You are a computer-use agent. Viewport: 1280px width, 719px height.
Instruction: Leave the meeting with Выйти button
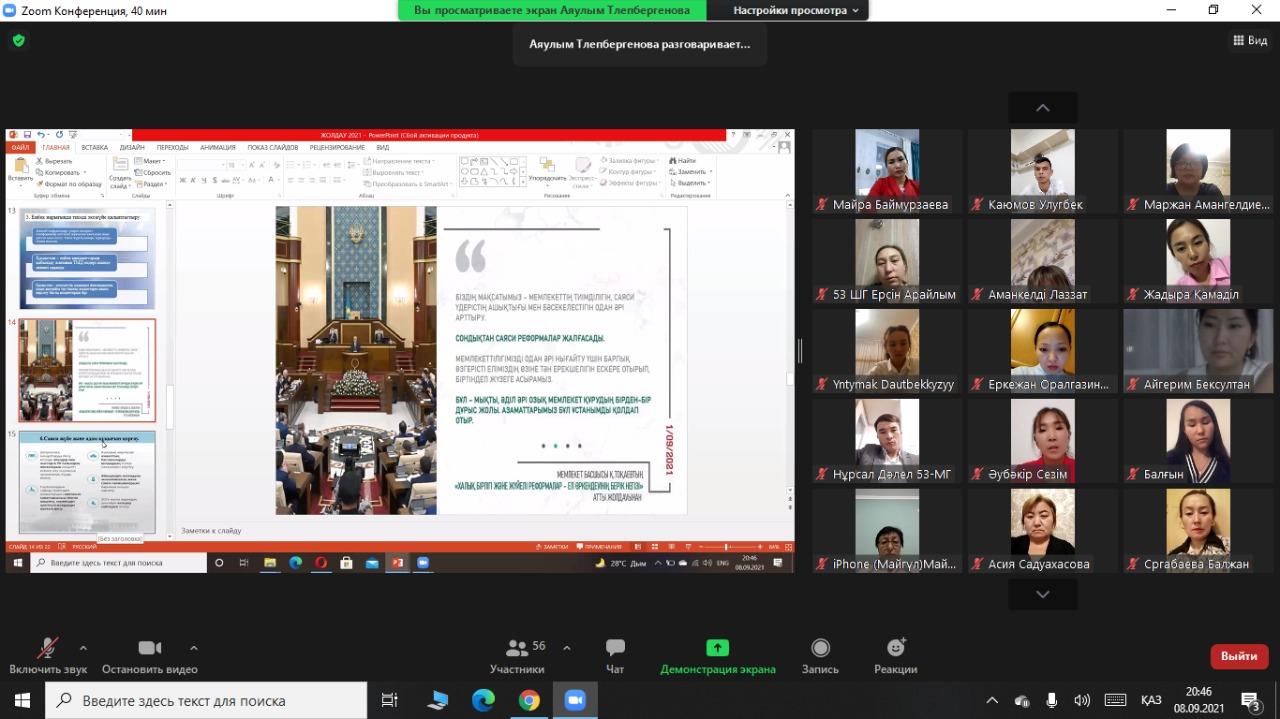point(1239,656)
